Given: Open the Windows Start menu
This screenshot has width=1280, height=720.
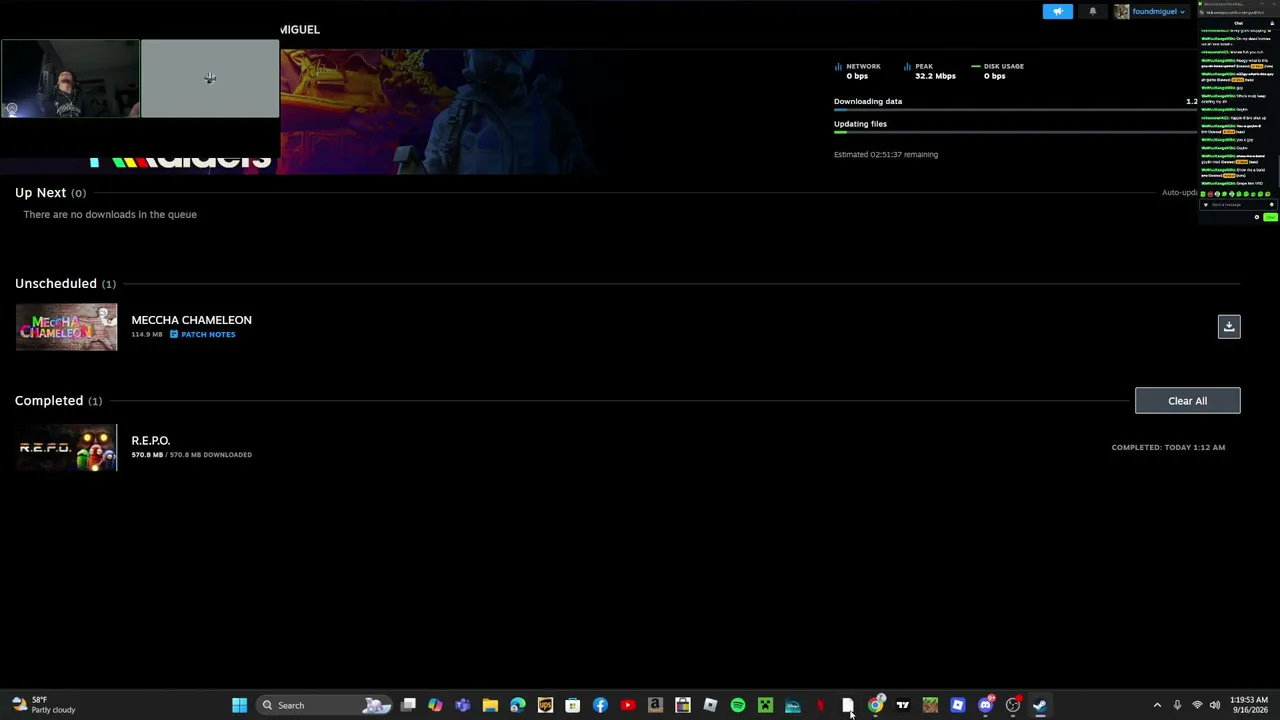Looking at the screenshot, I should click(239, 706).
